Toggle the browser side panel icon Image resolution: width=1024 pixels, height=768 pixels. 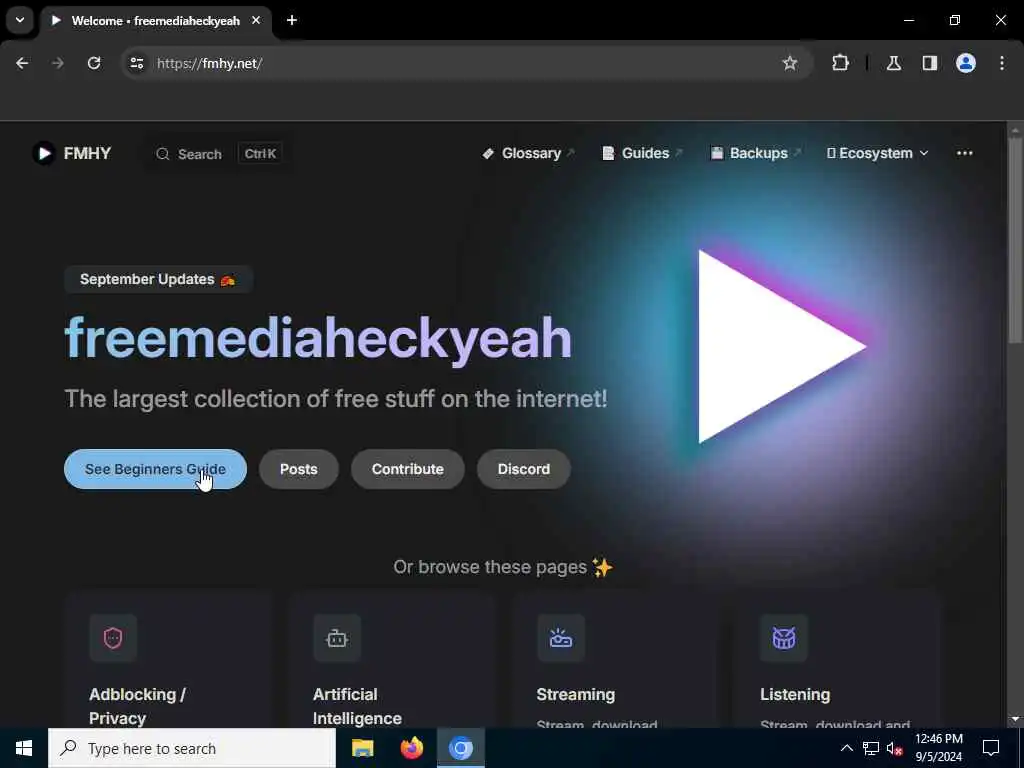929,63
